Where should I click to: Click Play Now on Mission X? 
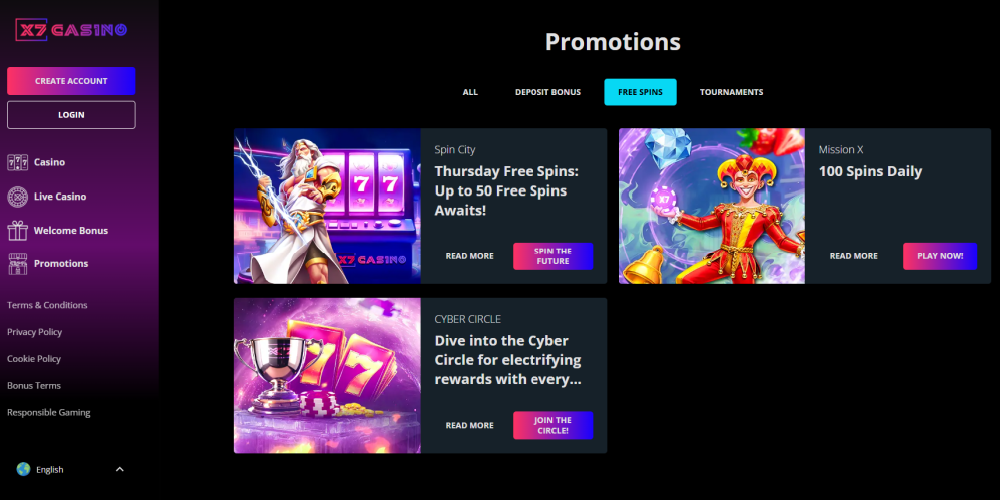940,256
